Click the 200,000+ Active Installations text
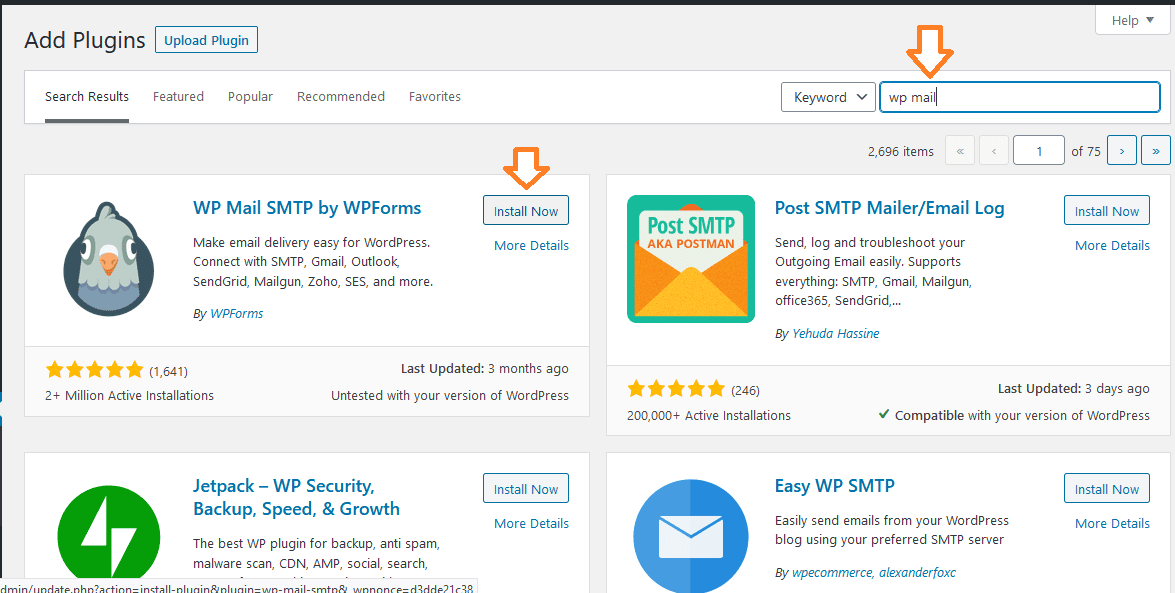The image size is (1175, 593). pos(709,415)
